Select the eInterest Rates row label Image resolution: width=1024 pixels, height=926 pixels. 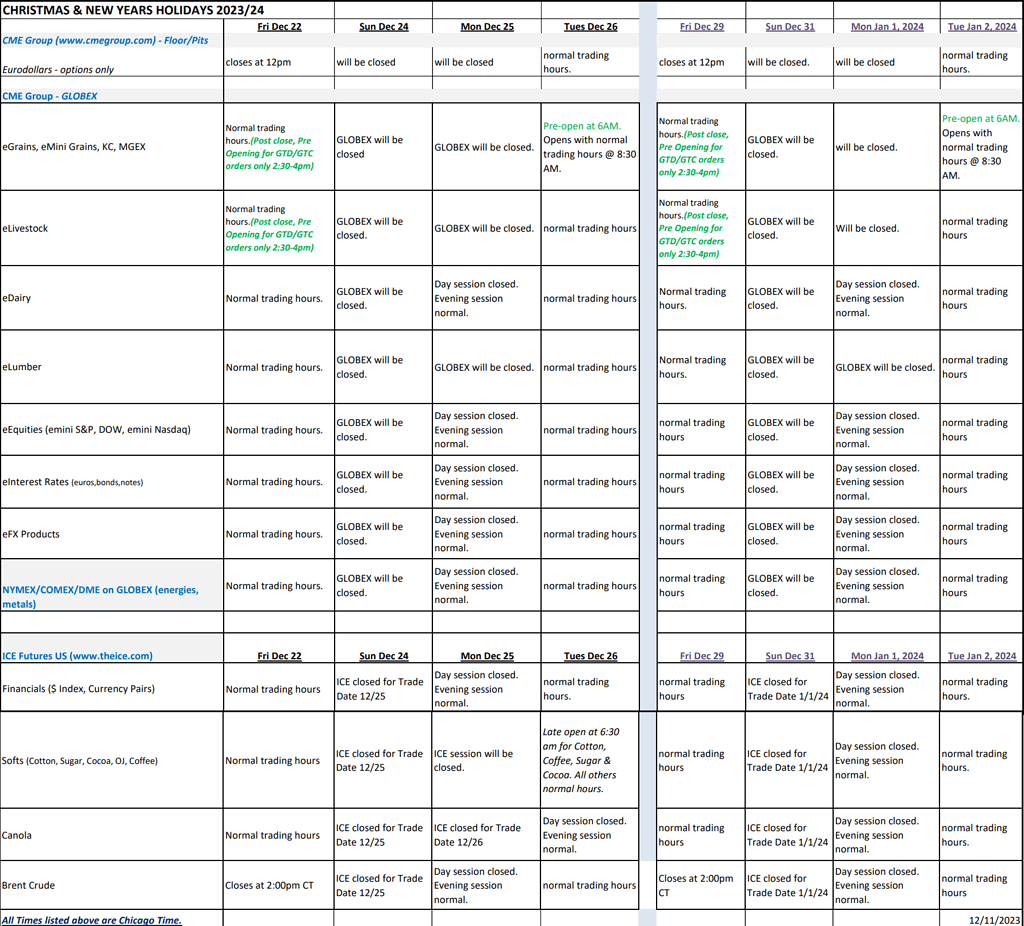72,482
